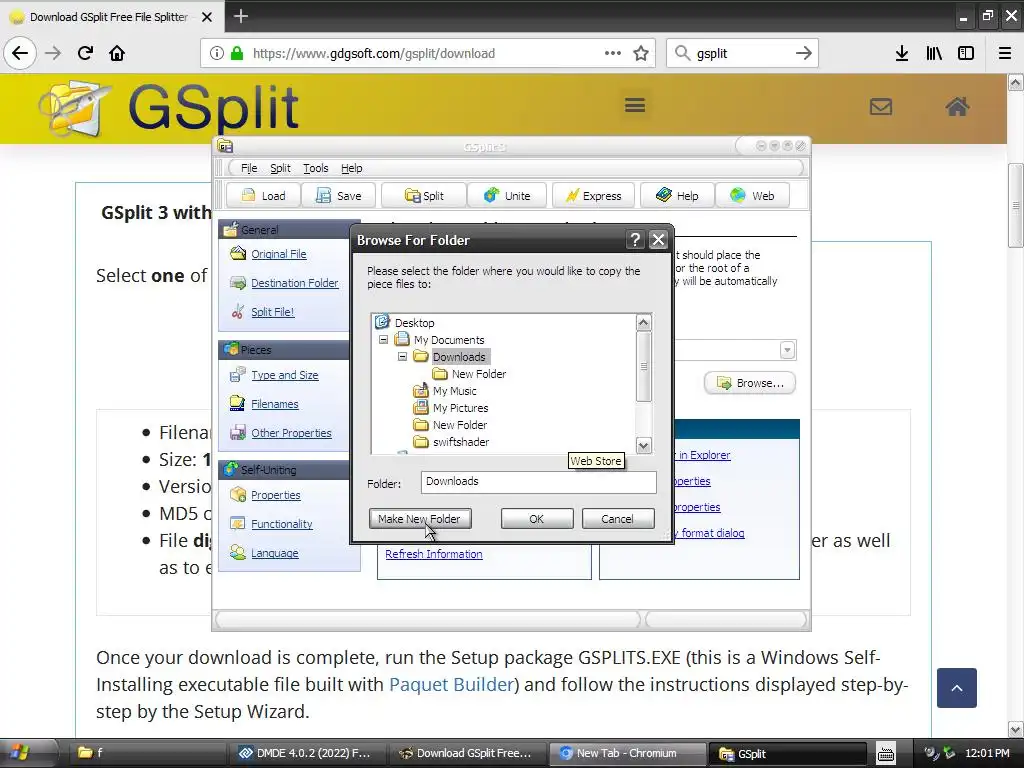Click the browser back button
Screen dimensions: 1024x768
20,53
